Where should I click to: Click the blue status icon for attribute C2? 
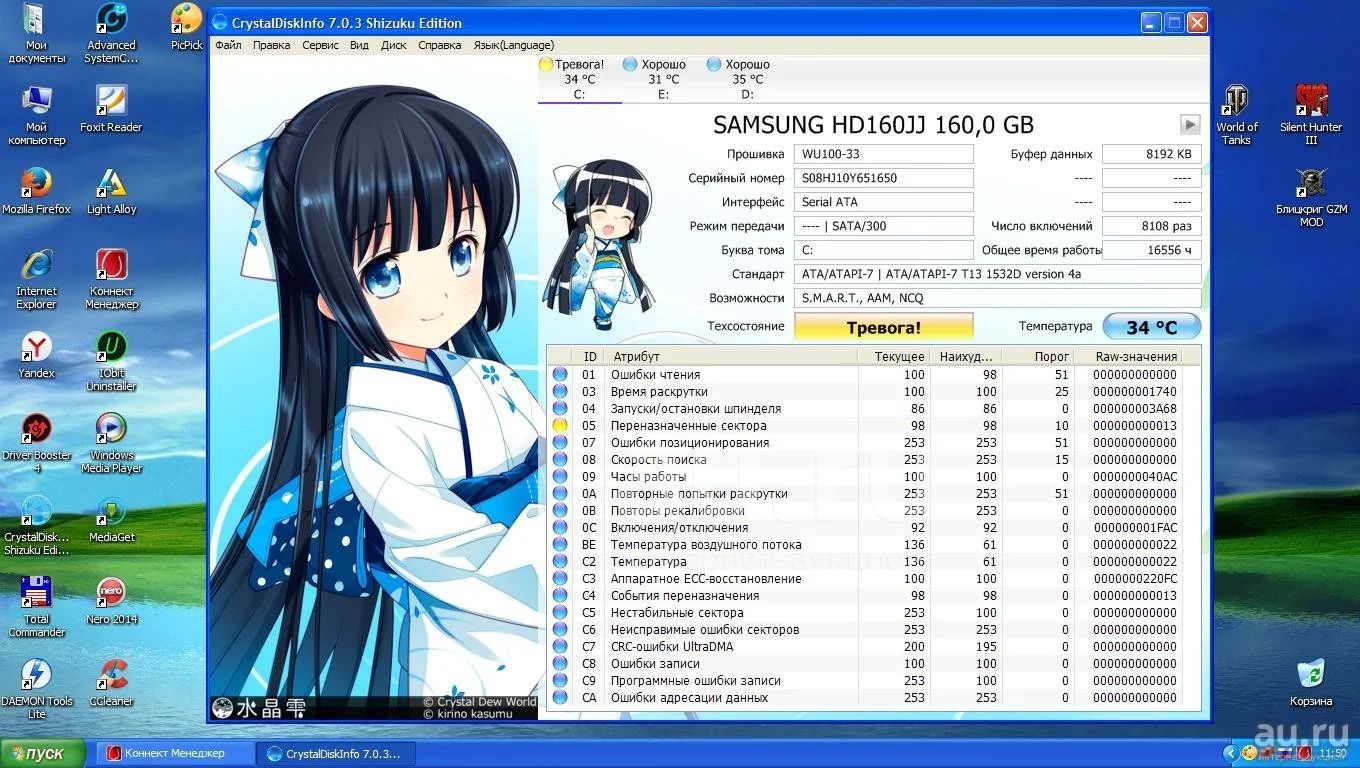click(560, 562)
